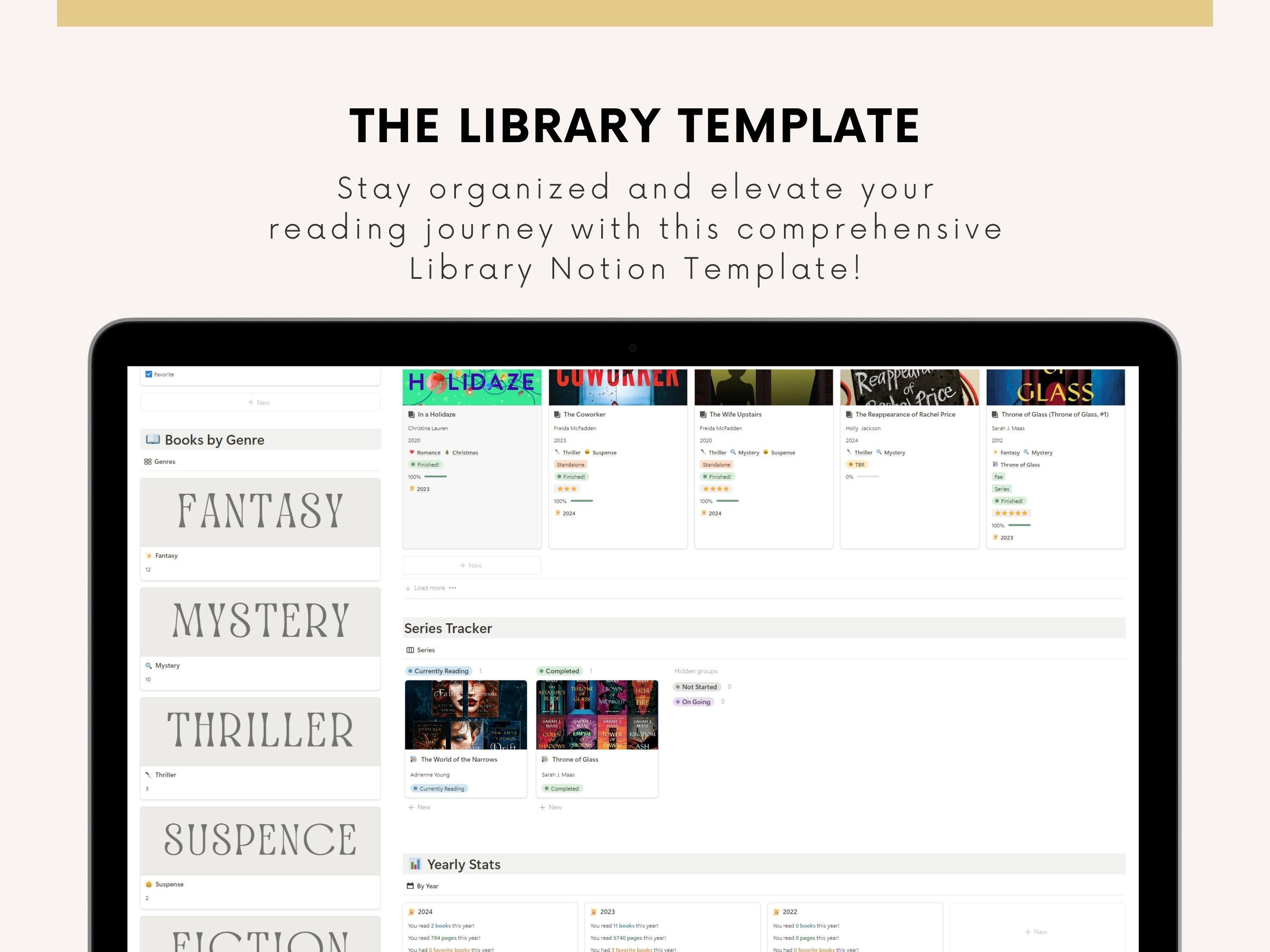Viewport: 1270px width, 952px height.
Task: Click progress bar on In a Holidaze card
Action: [435, 477]
